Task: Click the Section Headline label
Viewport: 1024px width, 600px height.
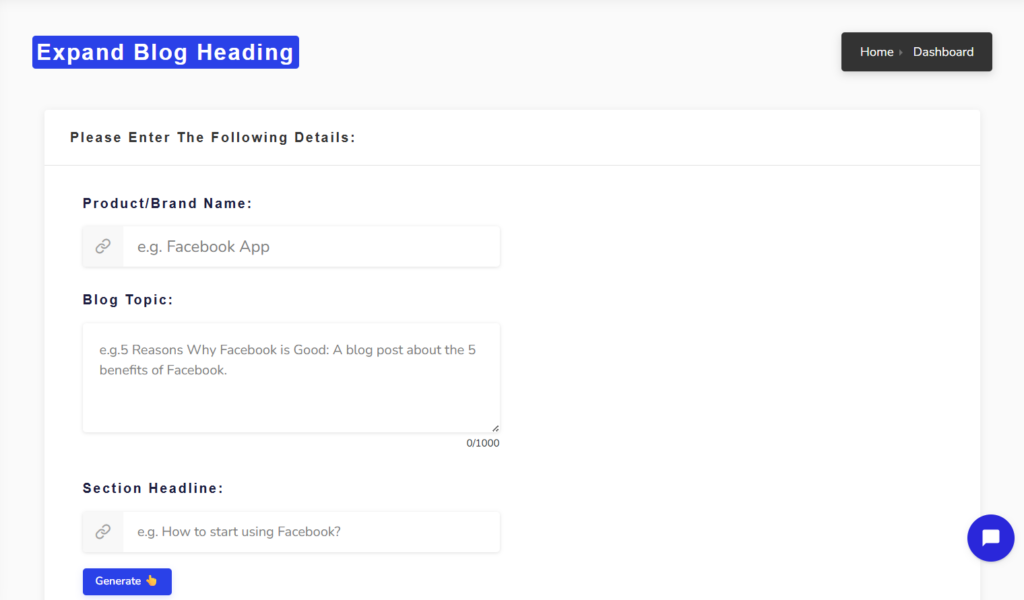Action: pyautogui.click(x=153, y=488)
